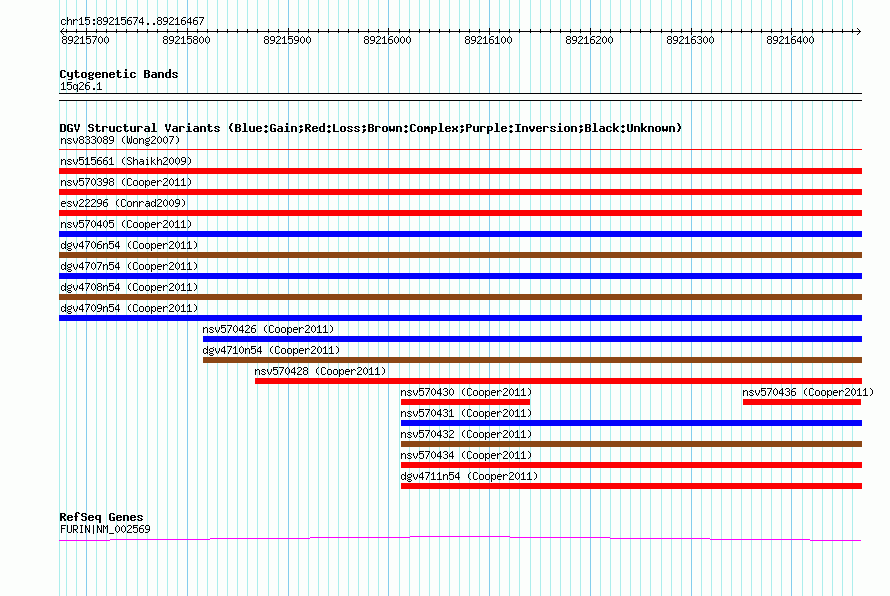890x596 pixels.
Task: Click the nsv570398 (Cooper2011) label
Action: (126, 182)
